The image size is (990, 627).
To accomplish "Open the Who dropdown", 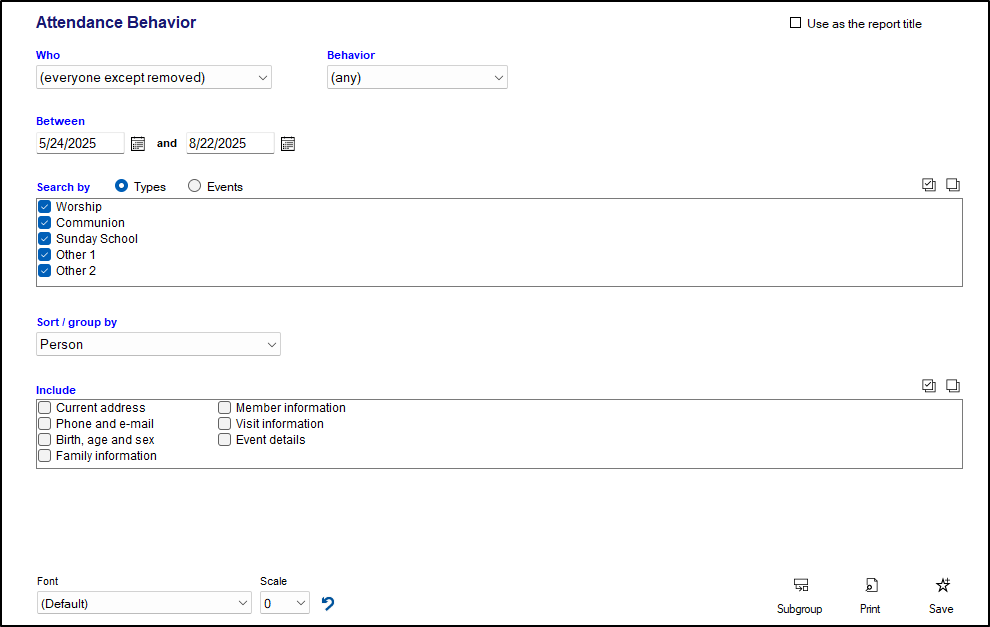I will pyautogui.click(x=153, y=78).
